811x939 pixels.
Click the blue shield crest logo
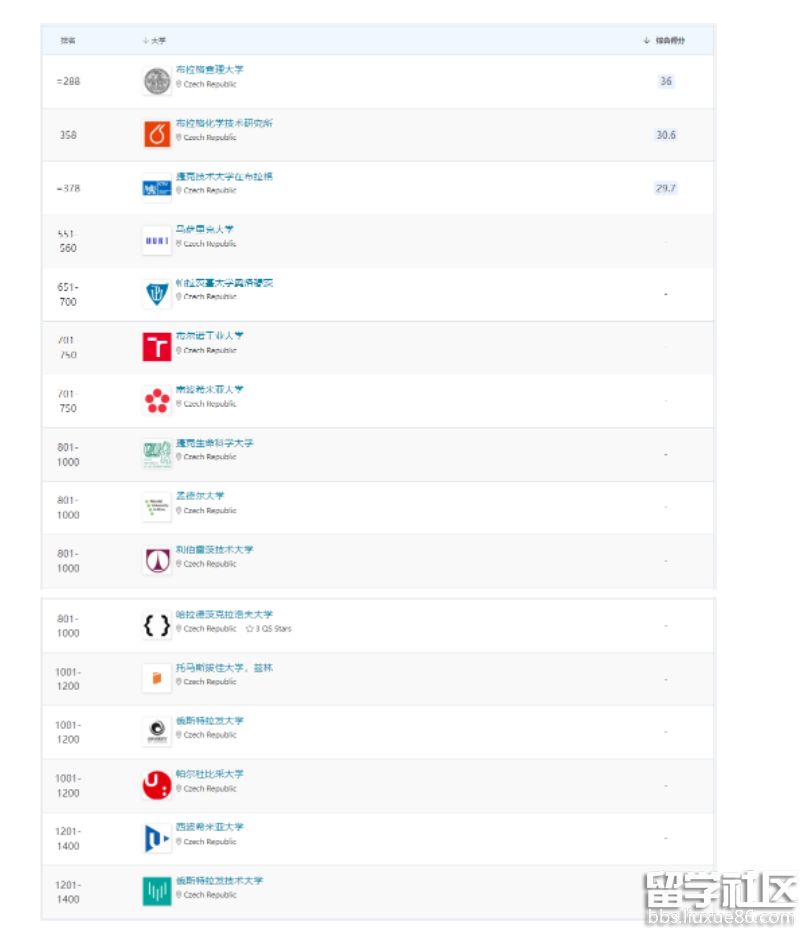157,294
